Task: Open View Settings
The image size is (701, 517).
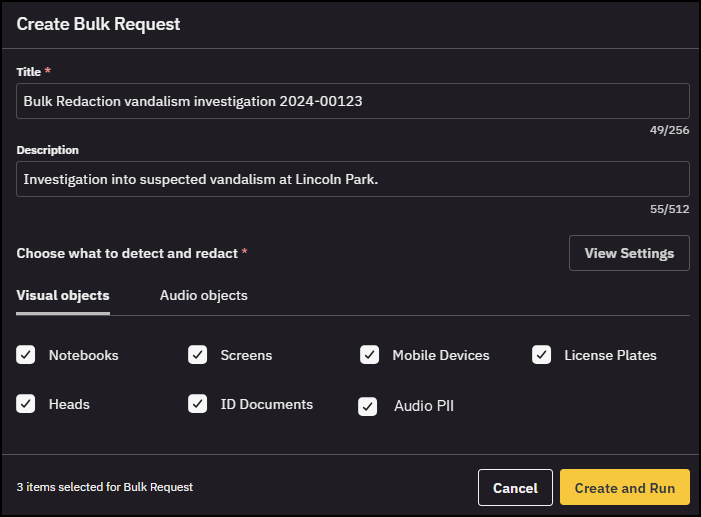Action: [x=629, y=253]
